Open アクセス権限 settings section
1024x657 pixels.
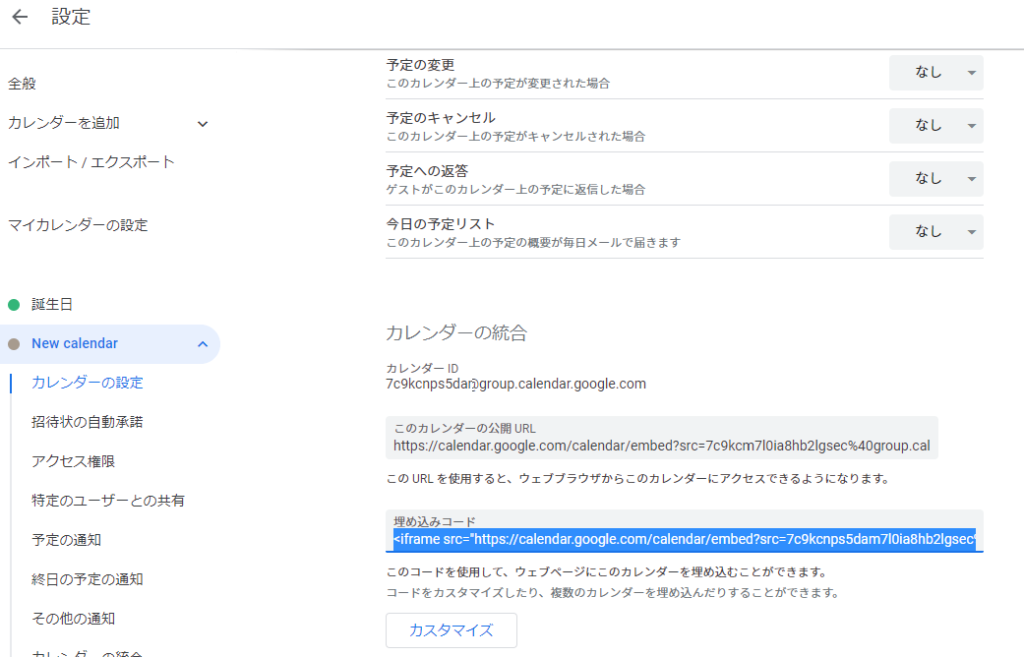click(73, 461)
